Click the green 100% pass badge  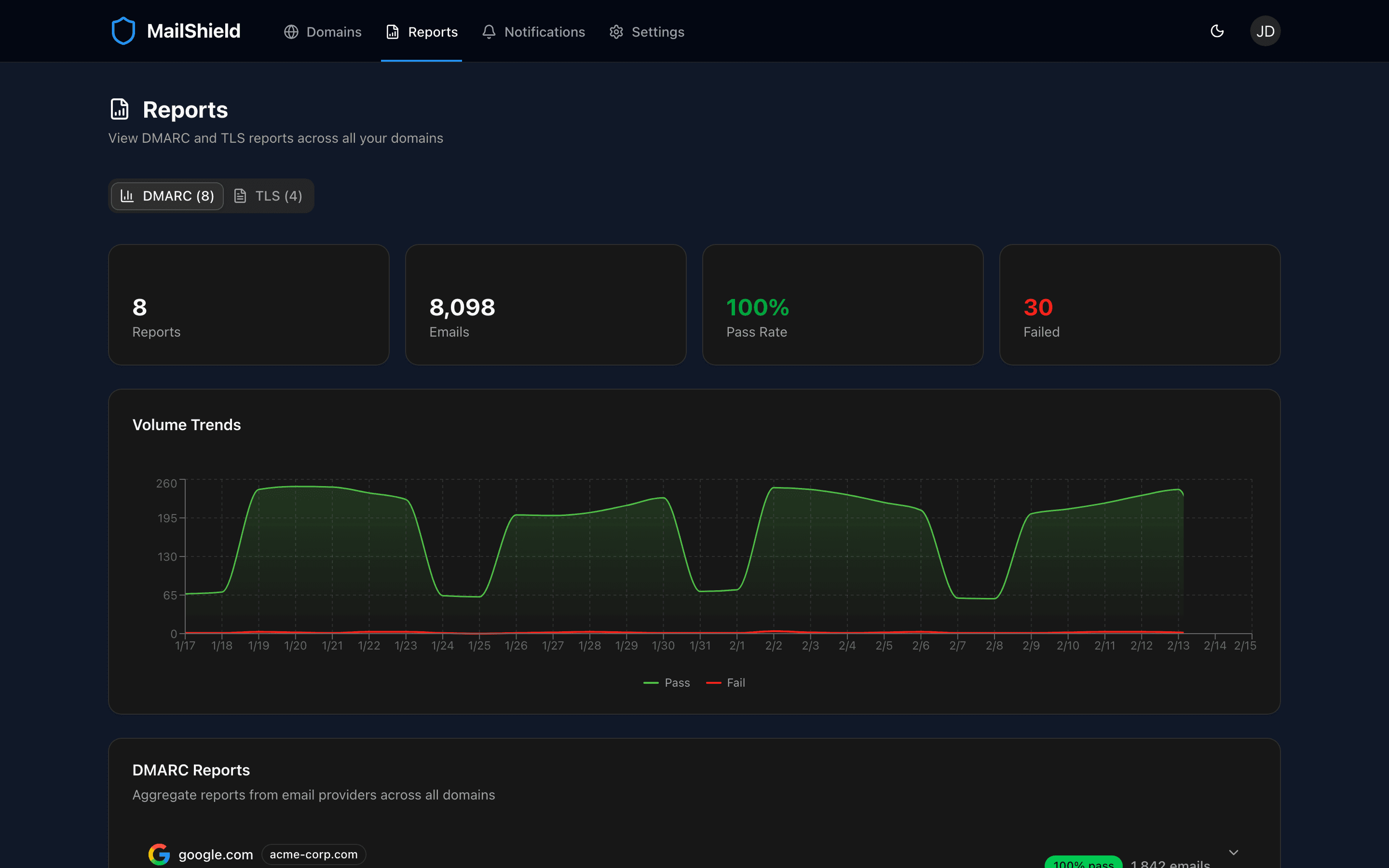pyautogui.click(x=1084, y=863)
